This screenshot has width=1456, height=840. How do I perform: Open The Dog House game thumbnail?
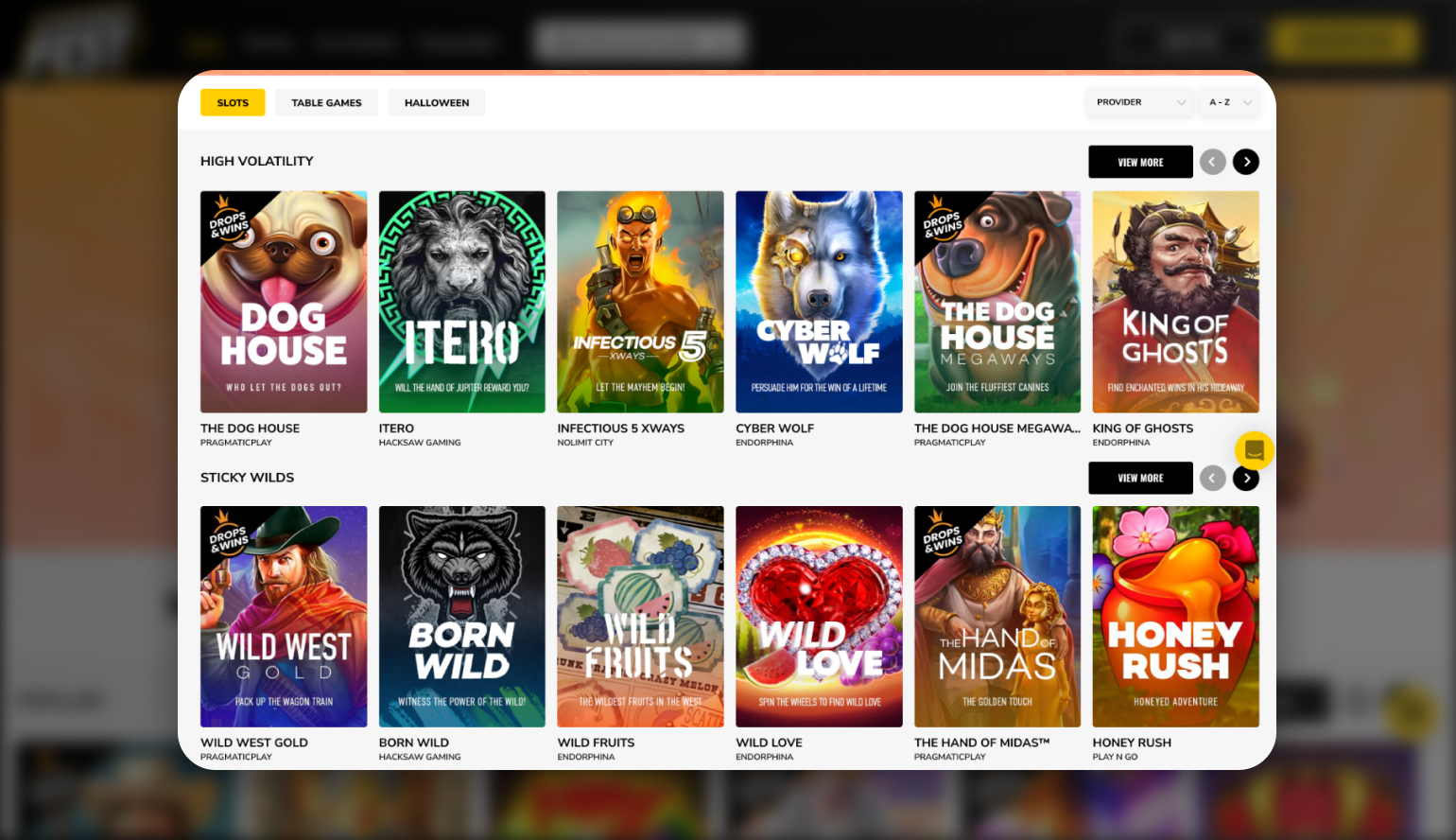284,302
